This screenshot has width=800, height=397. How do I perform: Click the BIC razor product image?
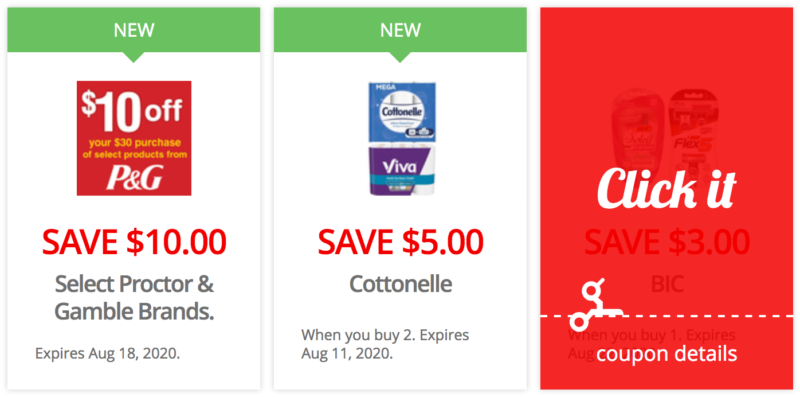point(667,130)
